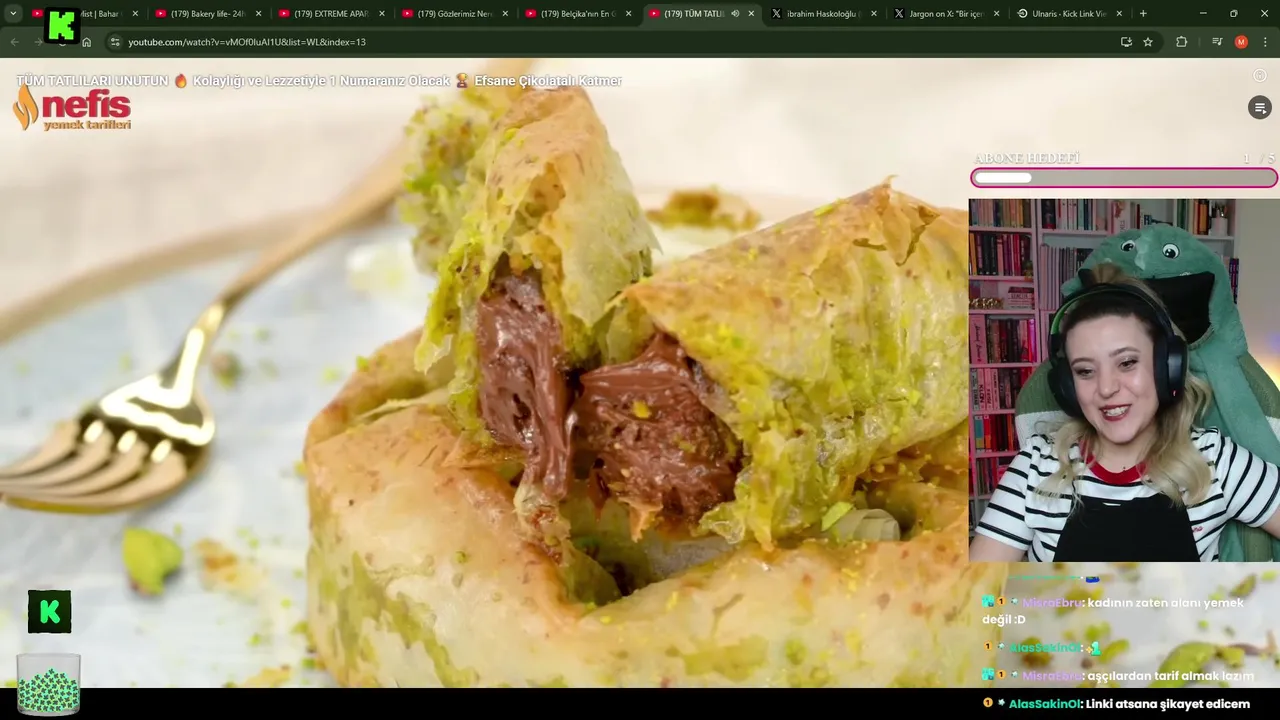Go back with the browser back arrow
Screen dimensions: 1280x720
pos(14,42)
